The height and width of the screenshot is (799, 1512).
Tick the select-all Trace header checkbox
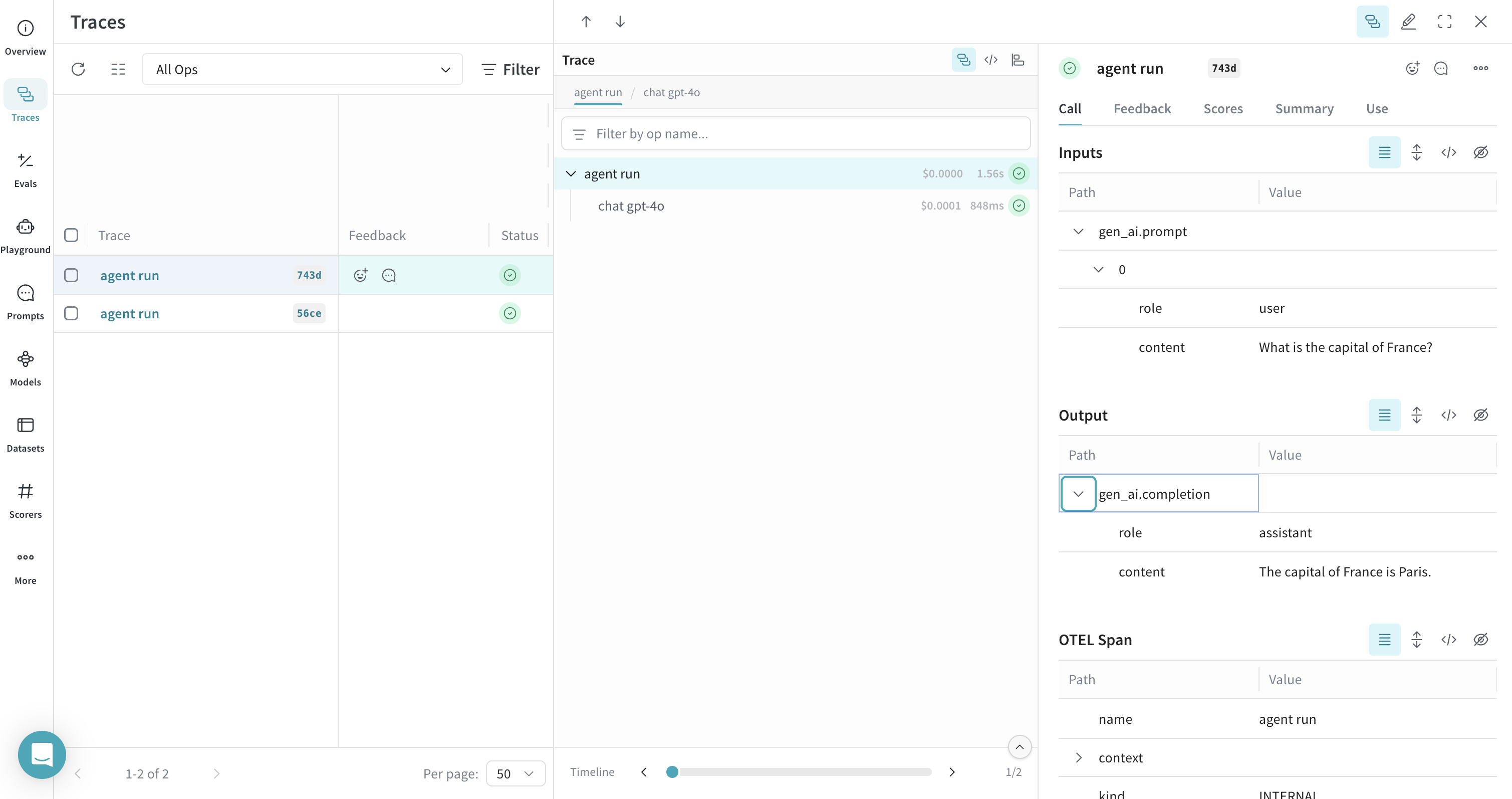tap(71, 236)
